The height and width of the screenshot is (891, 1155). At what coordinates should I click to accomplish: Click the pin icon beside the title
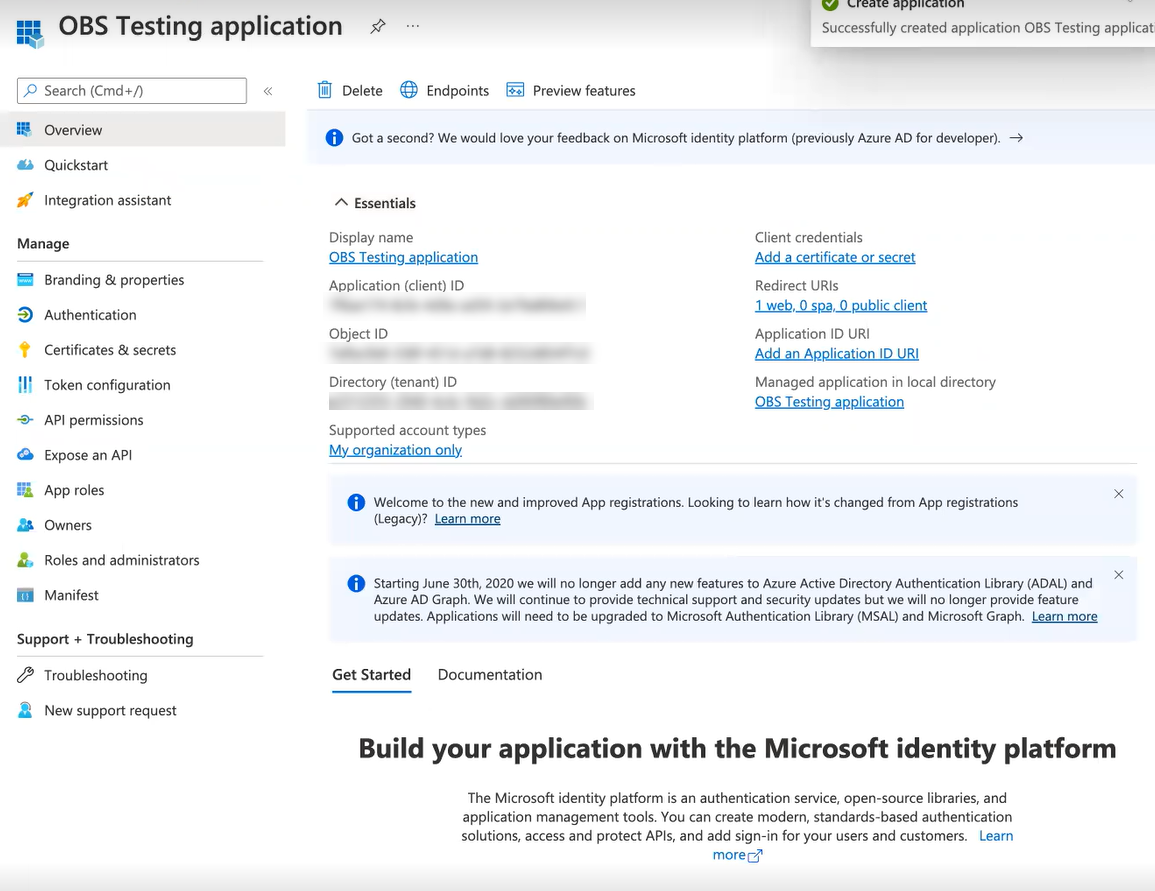377,27
